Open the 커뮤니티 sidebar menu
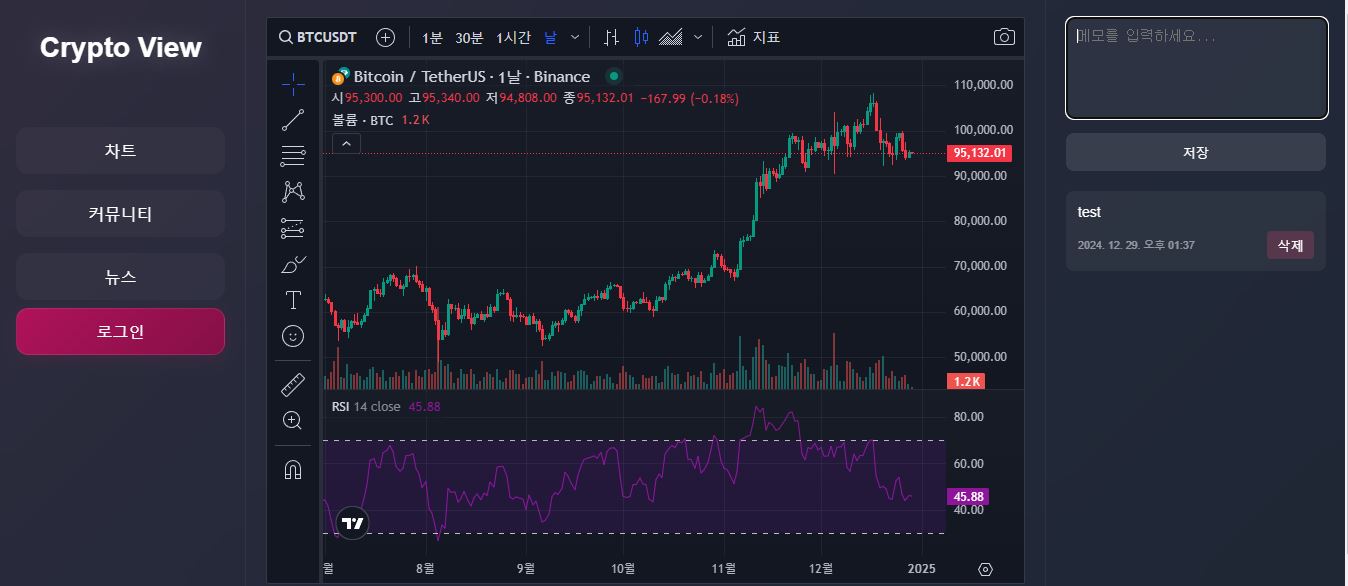The image size is (1348, 586). click(120, 214)
